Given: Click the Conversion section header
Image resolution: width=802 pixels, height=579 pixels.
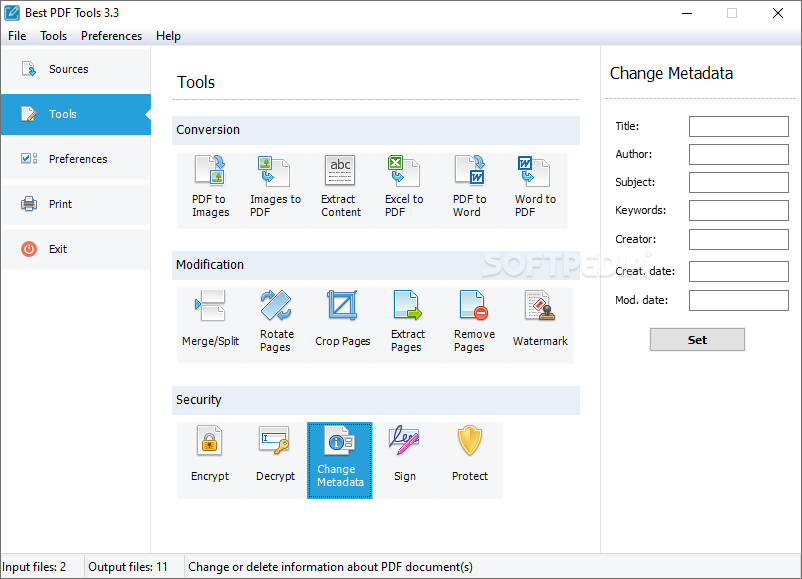Looking at the screenshot, I should [x=376, y=130].
